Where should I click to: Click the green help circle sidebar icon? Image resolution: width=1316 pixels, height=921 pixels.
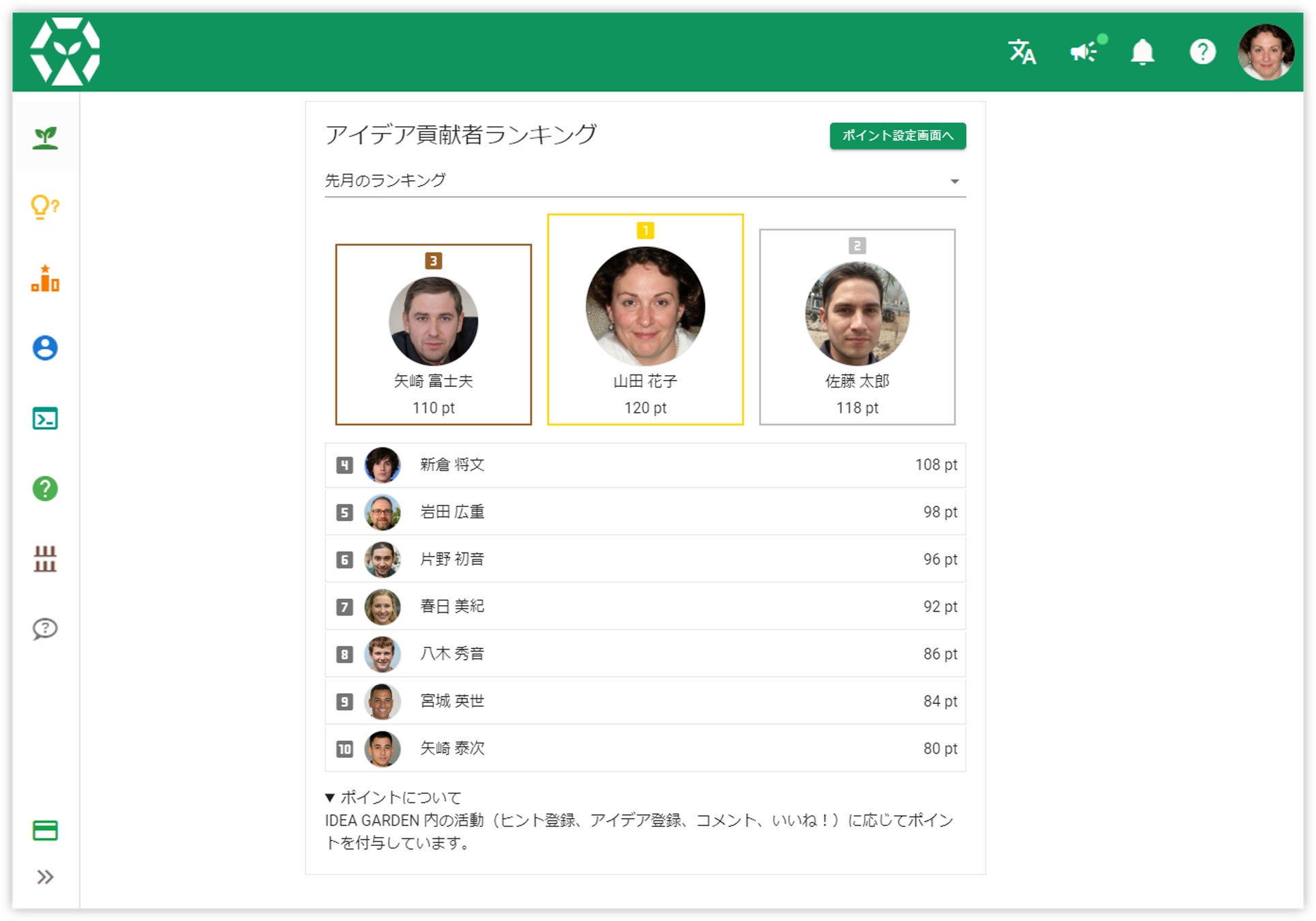coord(46,488)
